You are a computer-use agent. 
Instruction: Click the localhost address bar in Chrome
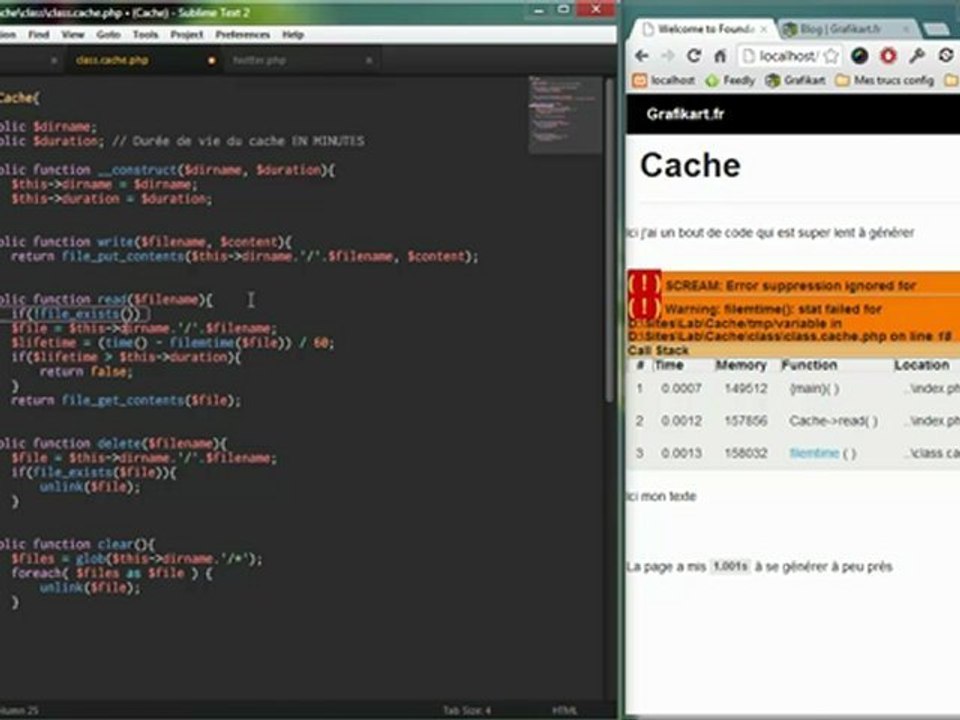tap(789, 56)
